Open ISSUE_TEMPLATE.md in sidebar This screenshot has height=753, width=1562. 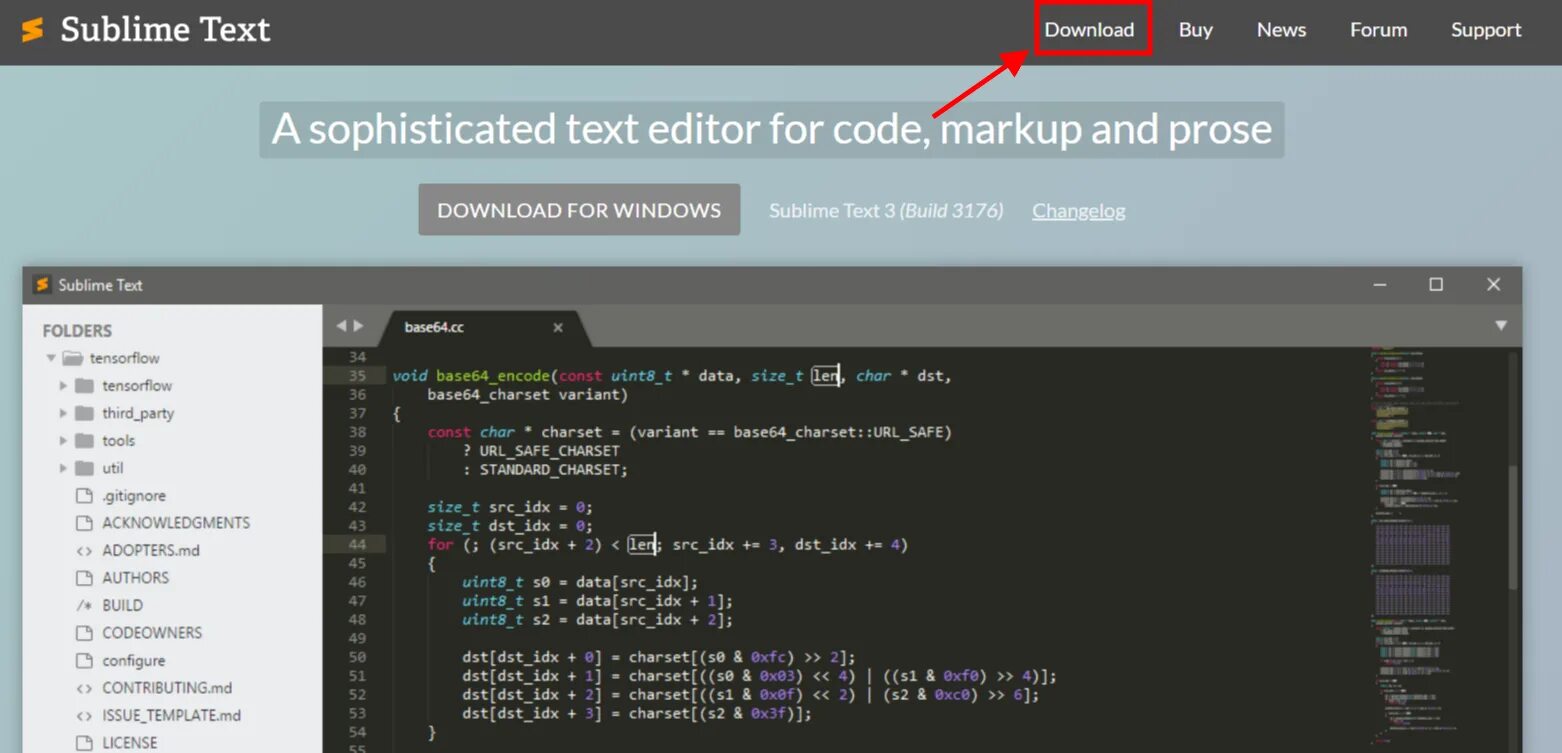(171, 716)
